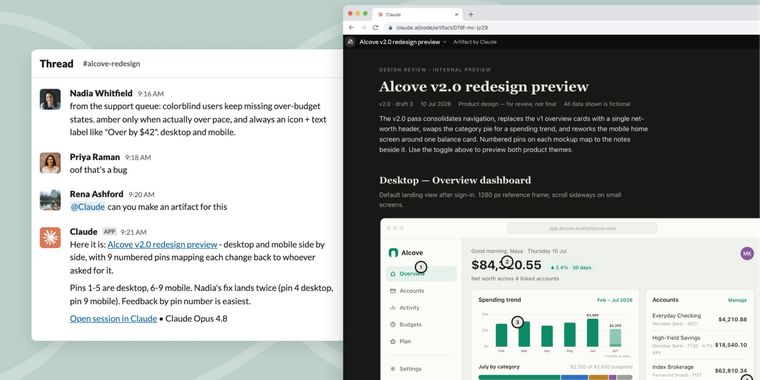This screenshot has height=380, width=760.
Task: Click the Spending trend card title
Action: pos(499,300)
